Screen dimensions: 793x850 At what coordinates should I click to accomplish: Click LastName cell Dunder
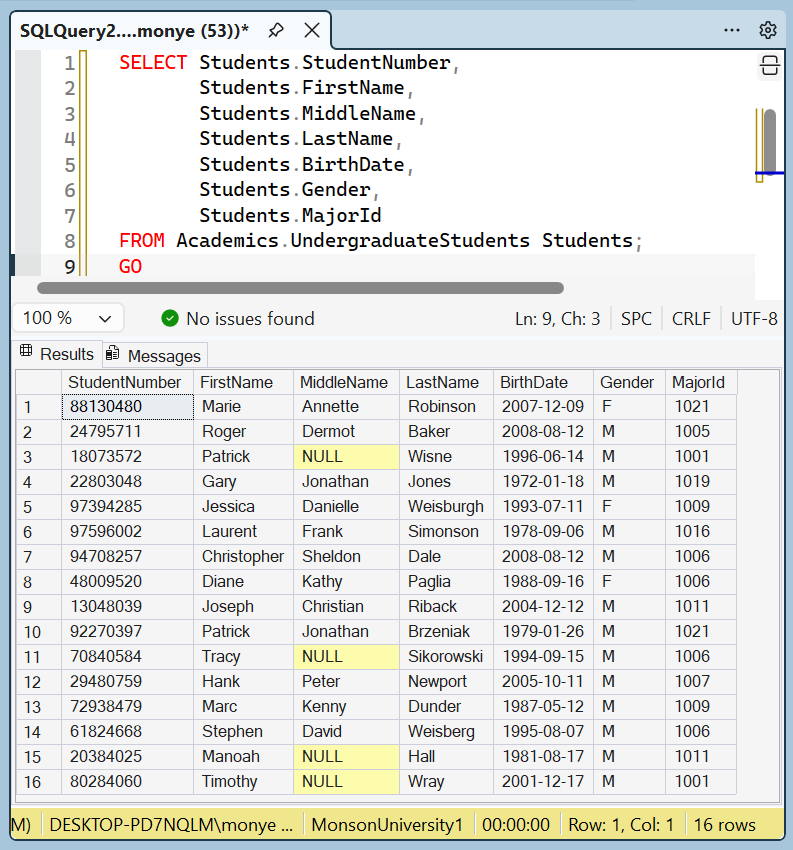pos(447,706)
